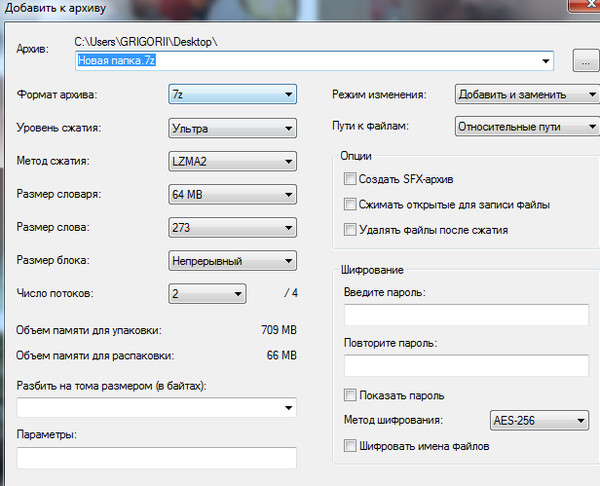Click the browse '...' button
The width and height of the screenshot is (600, 486).
585,61
